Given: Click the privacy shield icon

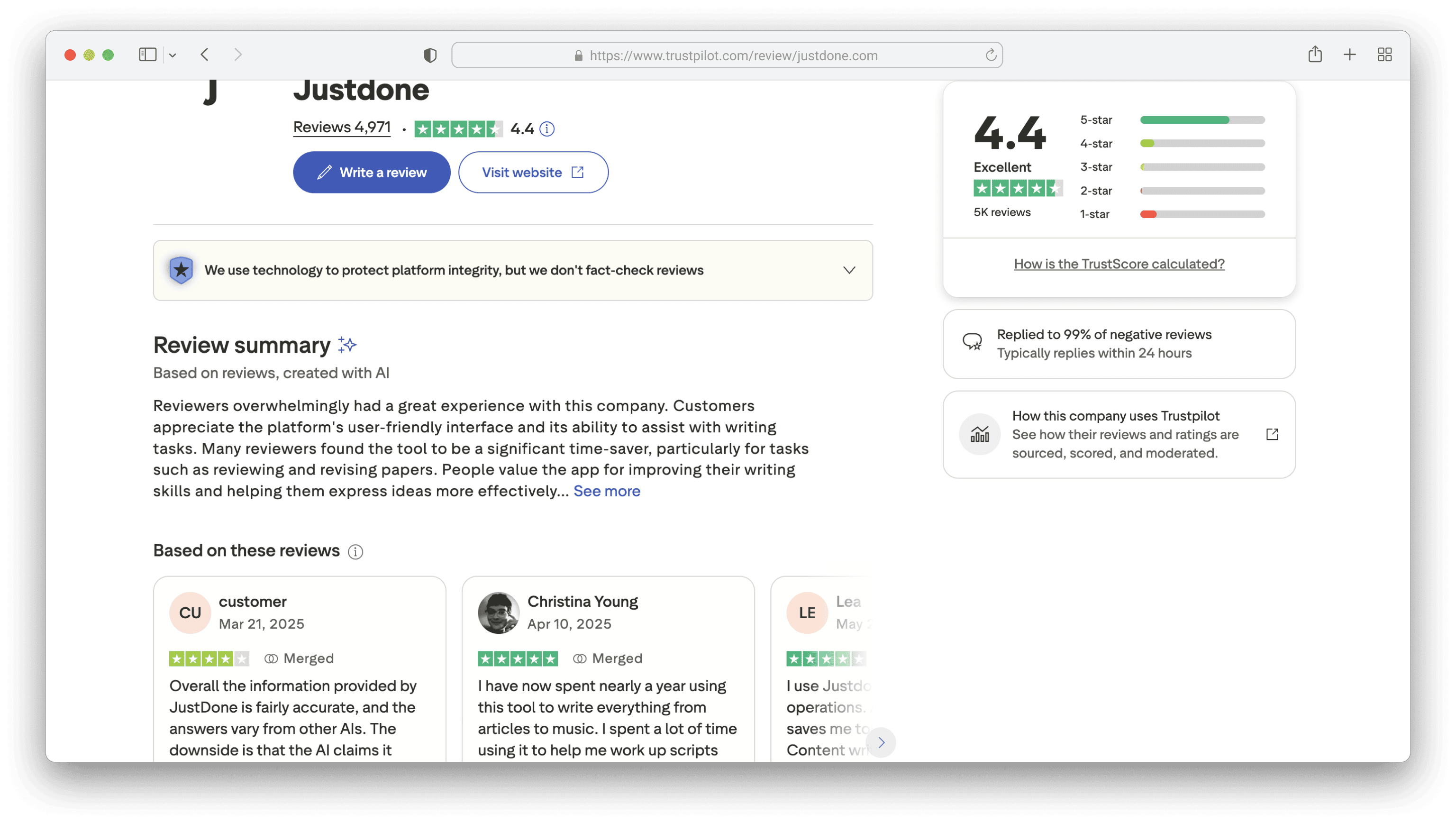Looking at the screenshot, I should pyautogui.click(x=430, y=55).
